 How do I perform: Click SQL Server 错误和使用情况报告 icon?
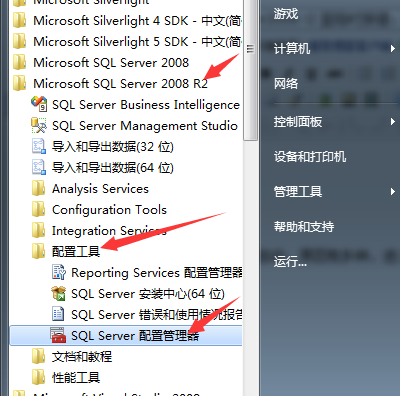pos(58,314)
